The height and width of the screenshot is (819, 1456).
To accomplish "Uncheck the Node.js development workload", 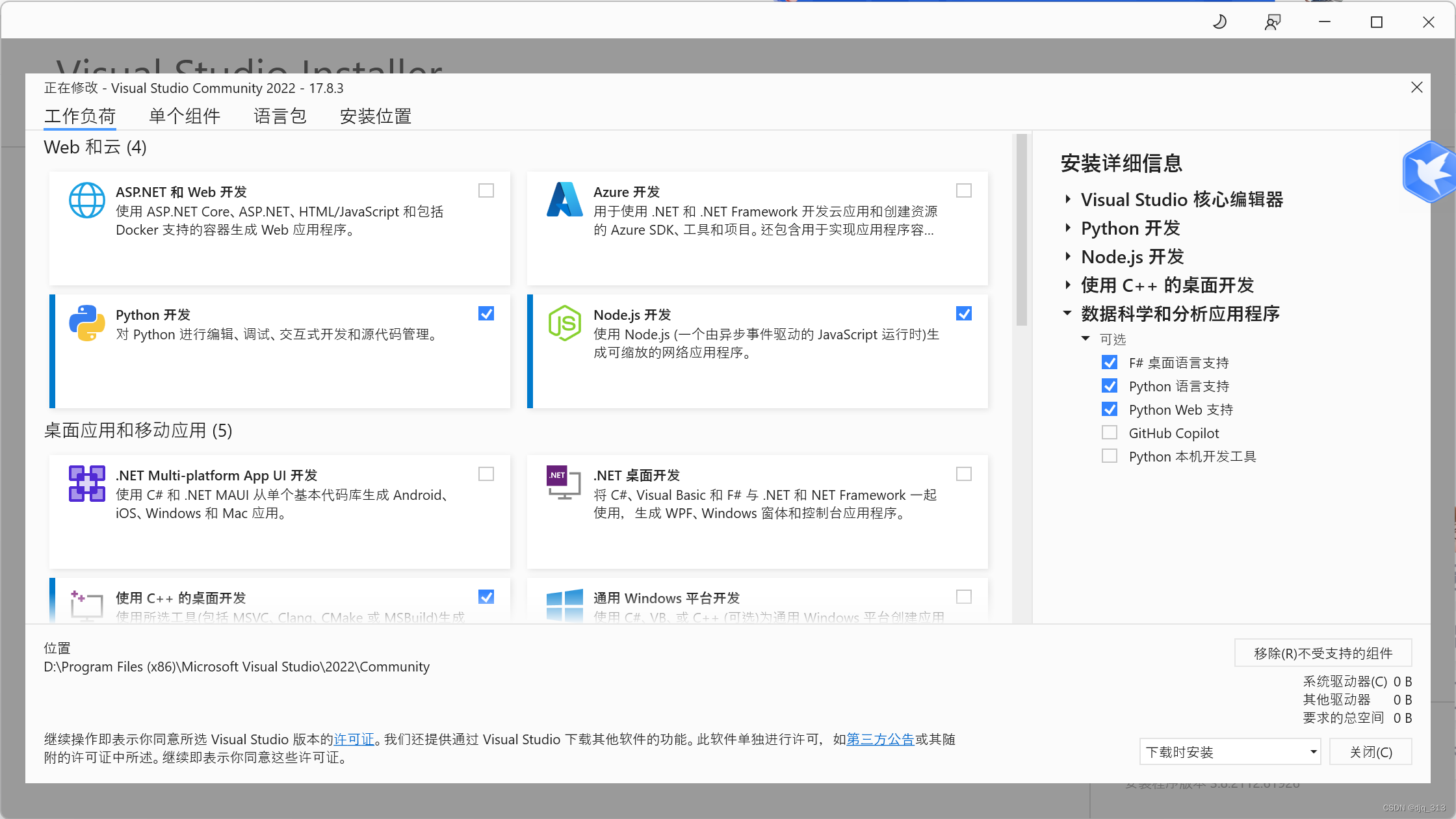I will pyautogui.click(x=964, y=313).
